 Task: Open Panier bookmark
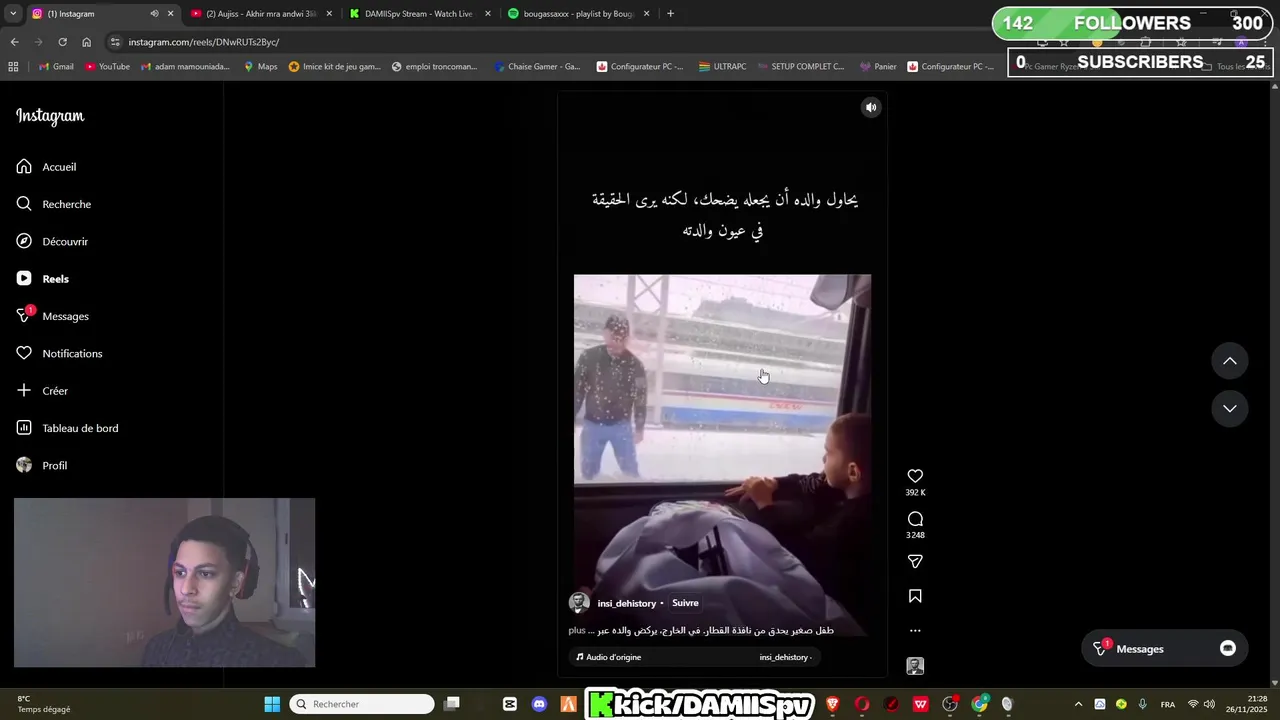point(878,67)
